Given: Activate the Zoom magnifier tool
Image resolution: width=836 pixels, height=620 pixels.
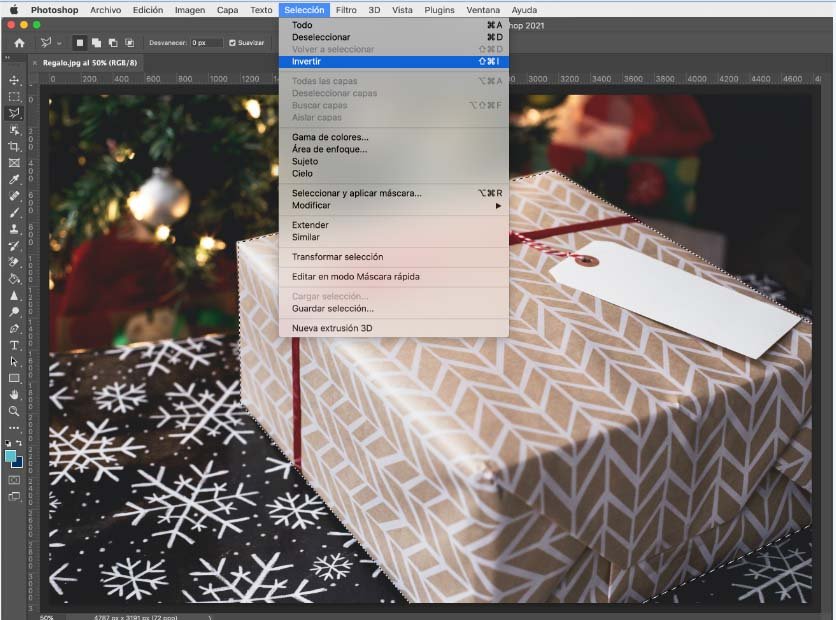Looking at the screenshot, I should (14, 411).
